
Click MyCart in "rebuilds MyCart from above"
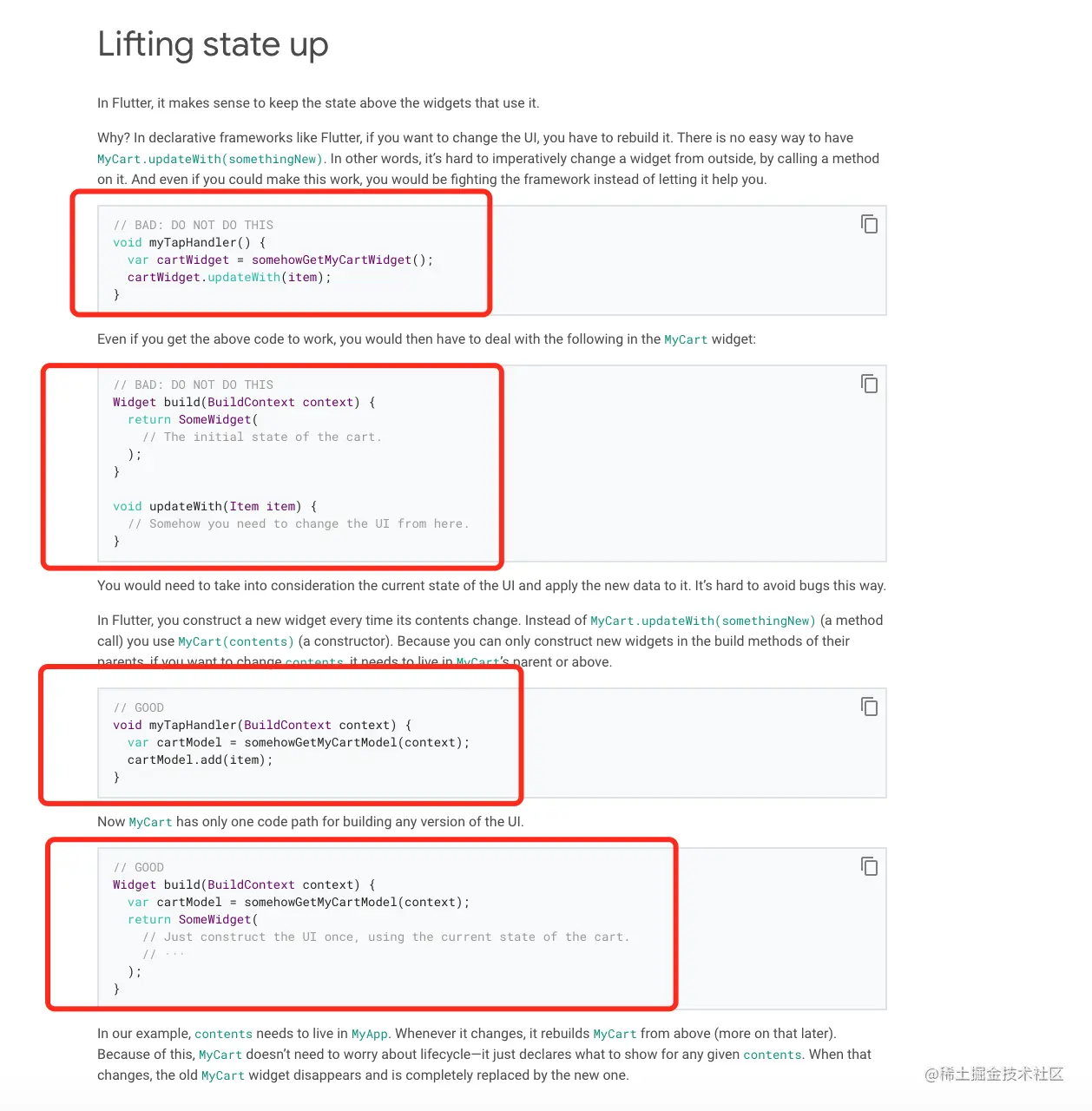[x=615, y=1035]
